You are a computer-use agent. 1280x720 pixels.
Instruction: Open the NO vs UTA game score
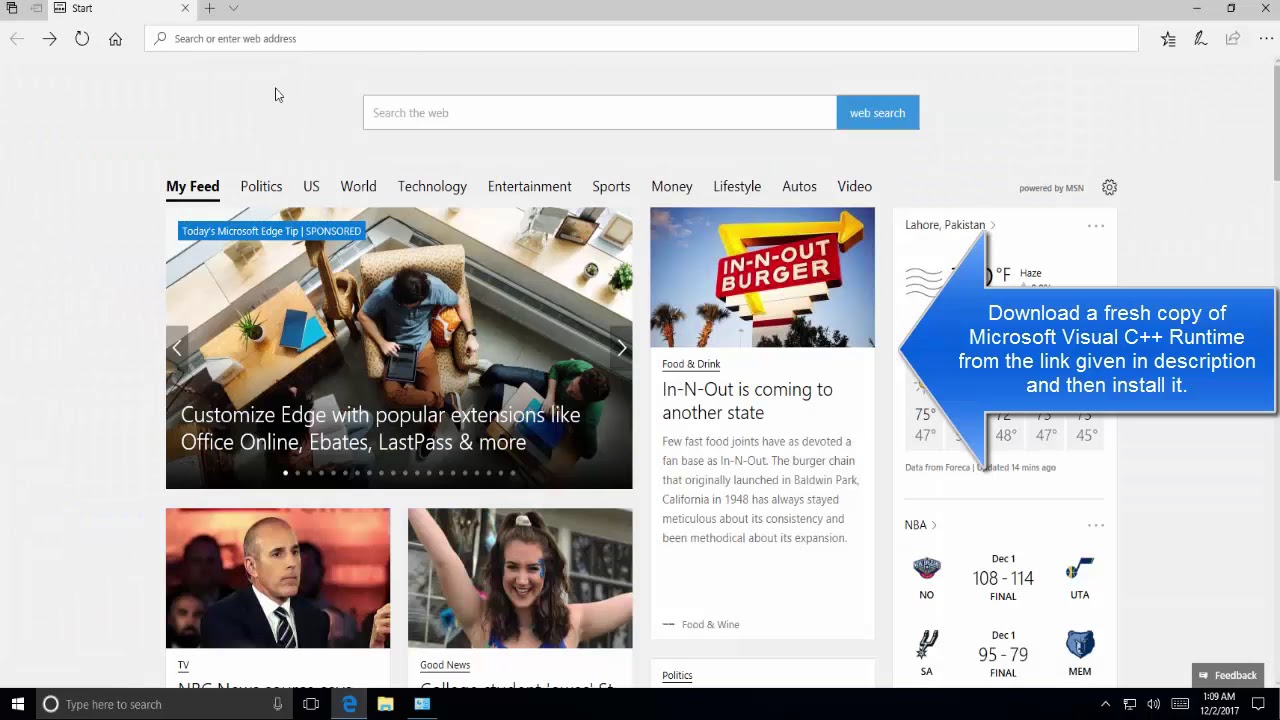point(1003,578)
